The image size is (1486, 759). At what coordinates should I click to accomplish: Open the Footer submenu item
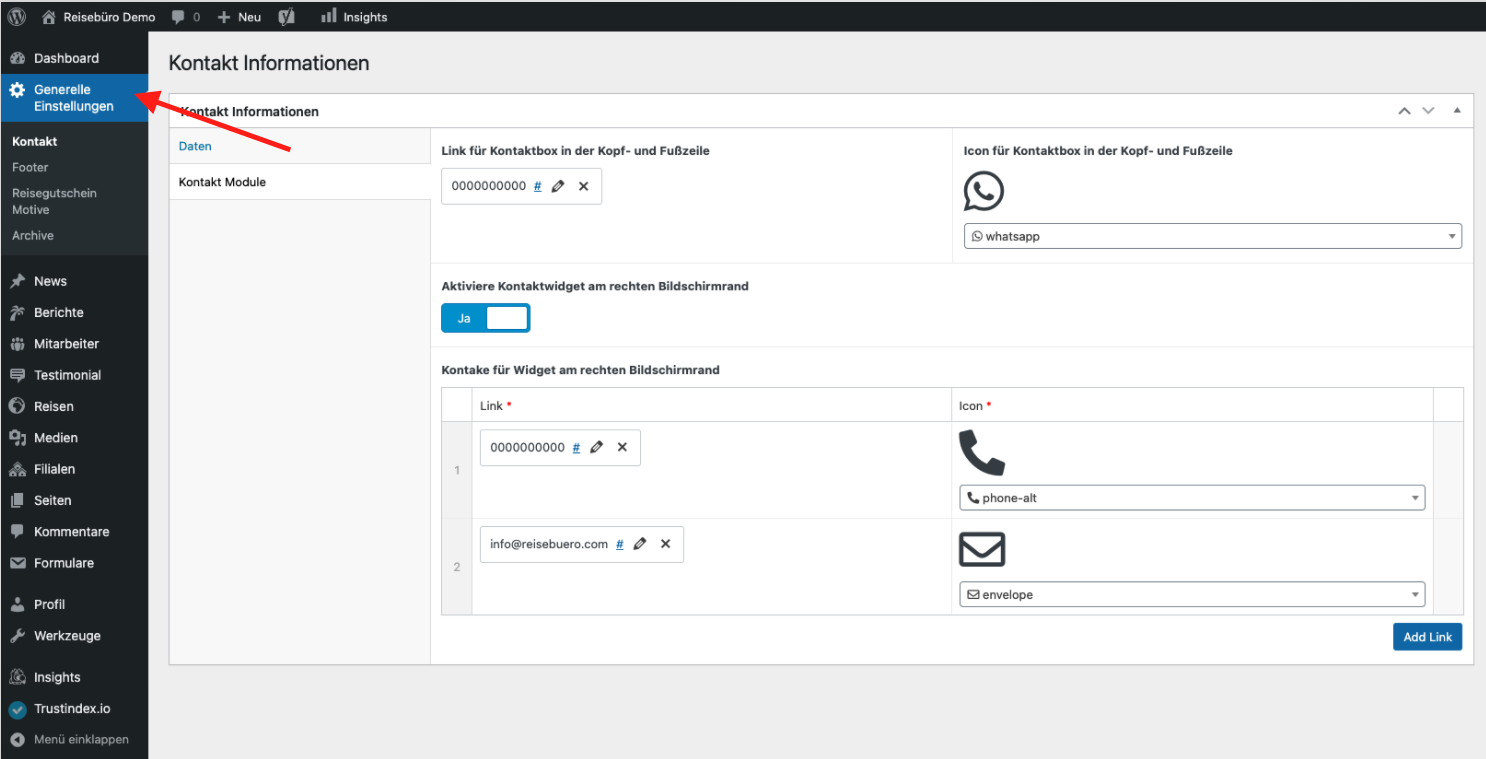pyautogui.click(x=30, y=167)
